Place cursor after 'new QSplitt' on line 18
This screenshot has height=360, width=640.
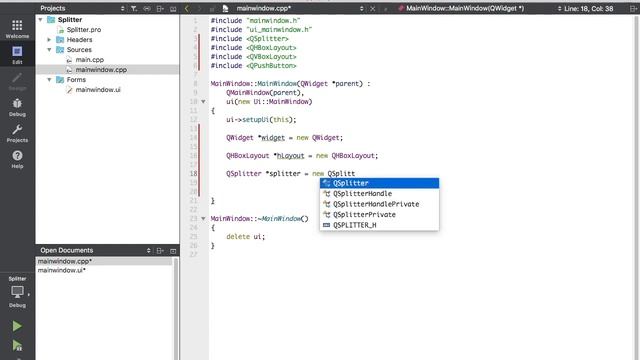pyautogui.click(x=355, y=173)
